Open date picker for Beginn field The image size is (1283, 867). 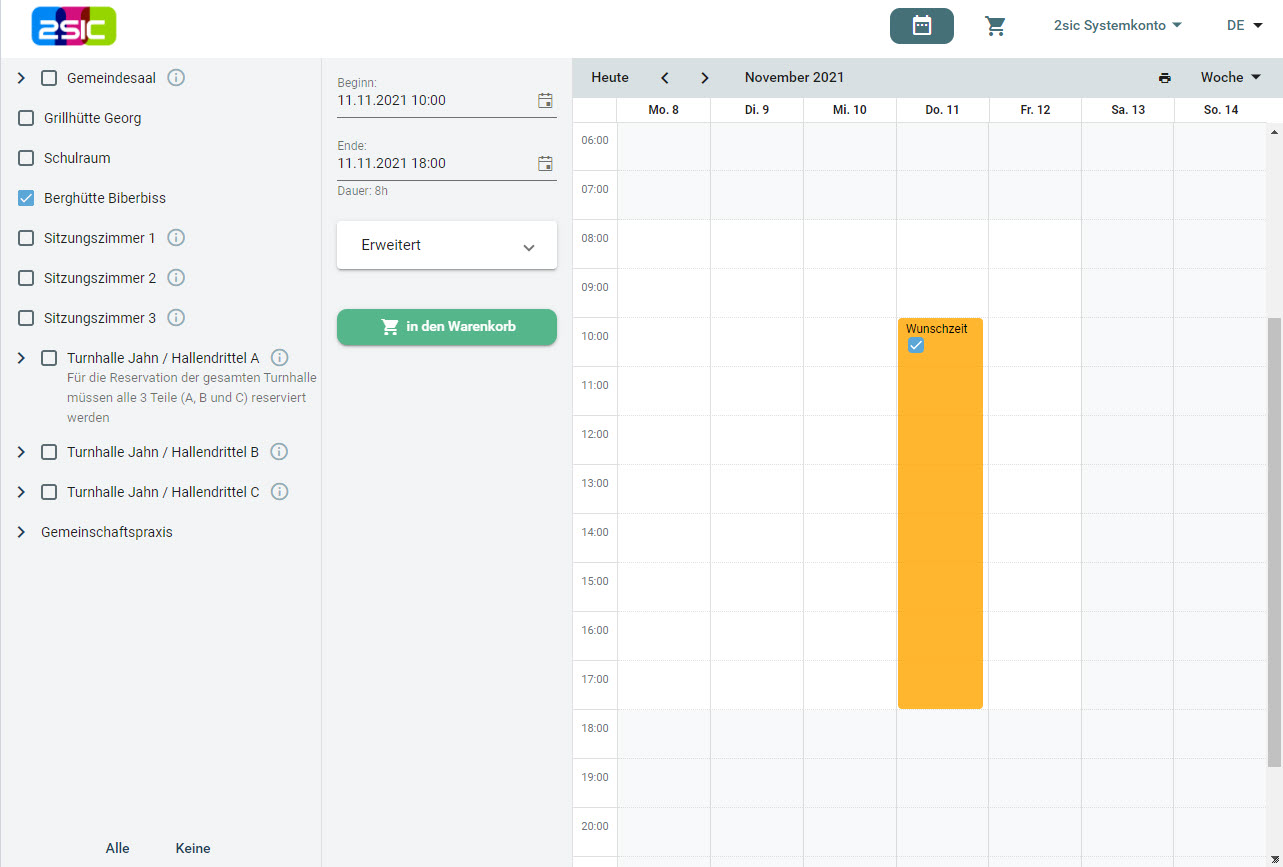coord(545,100)
